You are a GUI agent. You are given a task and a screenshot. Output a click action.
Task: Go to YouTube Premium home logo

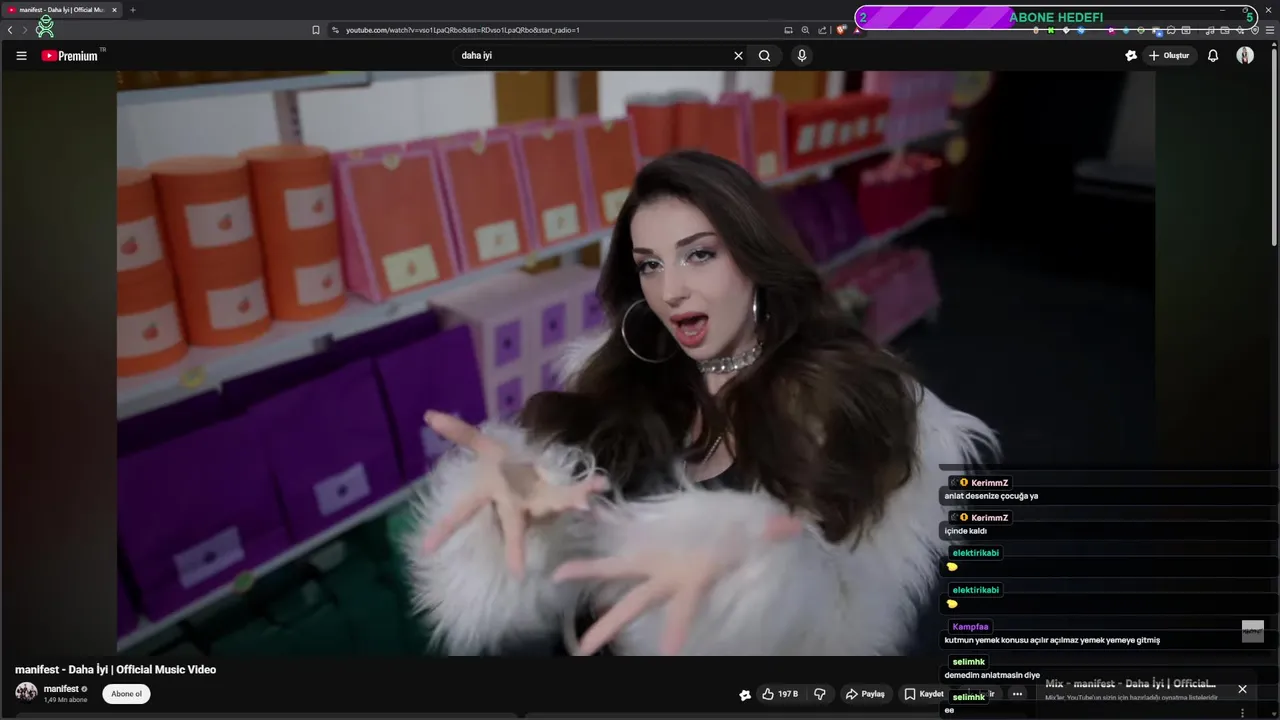pos(70,56)
